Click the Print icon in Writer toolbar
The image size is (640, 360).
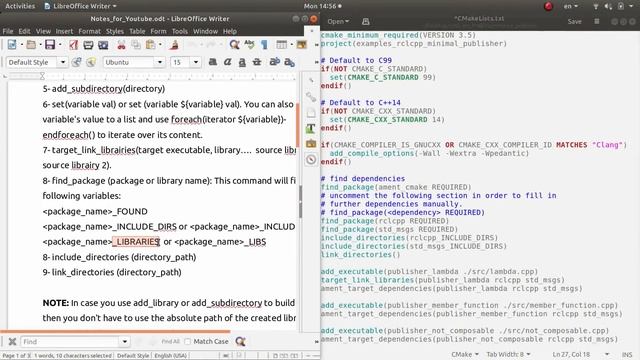pyautogui.click(x=88, y=45)
